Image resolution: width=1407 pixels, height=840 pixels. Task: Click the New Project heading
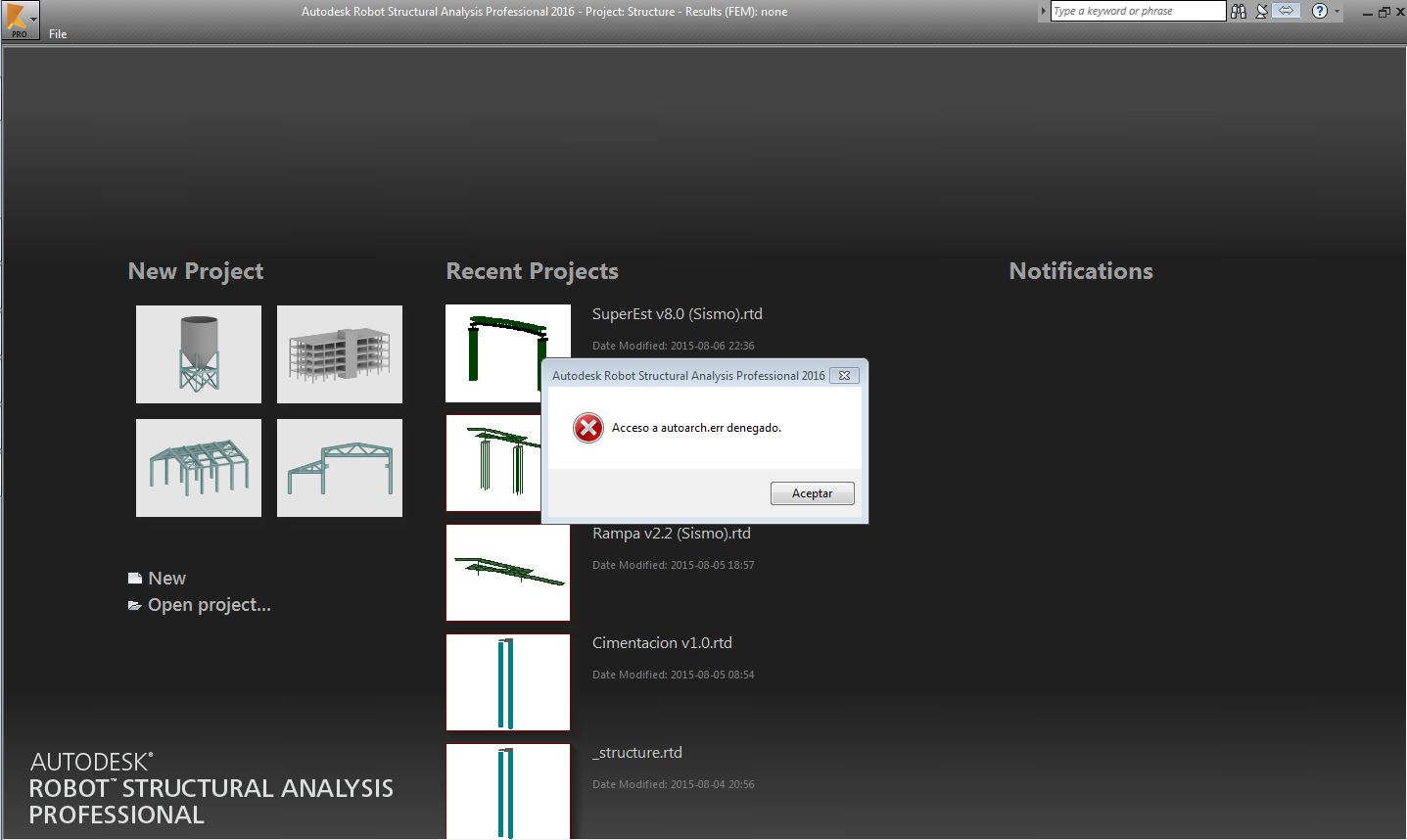click(196, 271)
